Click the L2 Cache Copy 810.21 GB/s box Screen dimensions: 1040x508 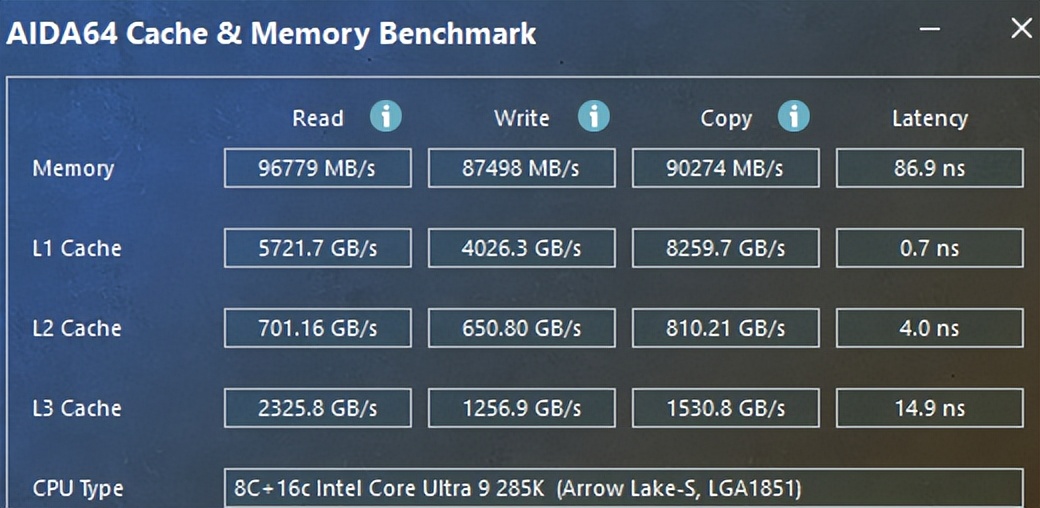725,328
